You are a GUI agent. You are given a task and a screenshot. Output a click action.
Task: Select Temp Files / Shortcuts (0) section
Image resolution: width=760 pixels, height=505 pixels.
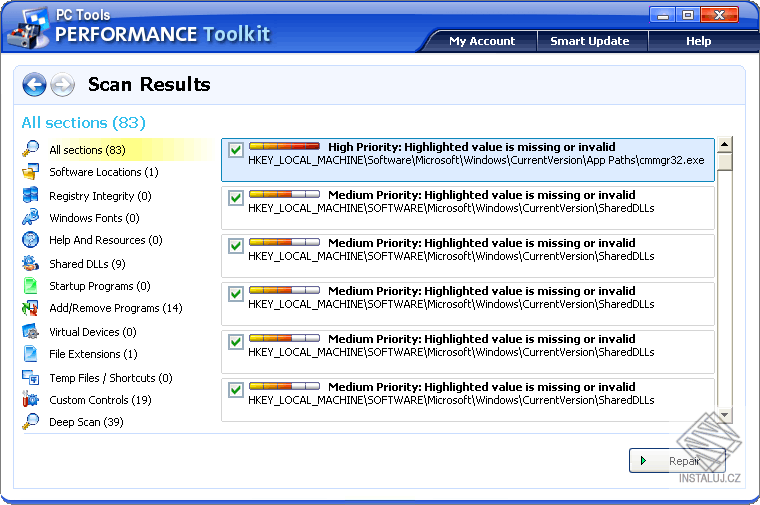[111, 378]
